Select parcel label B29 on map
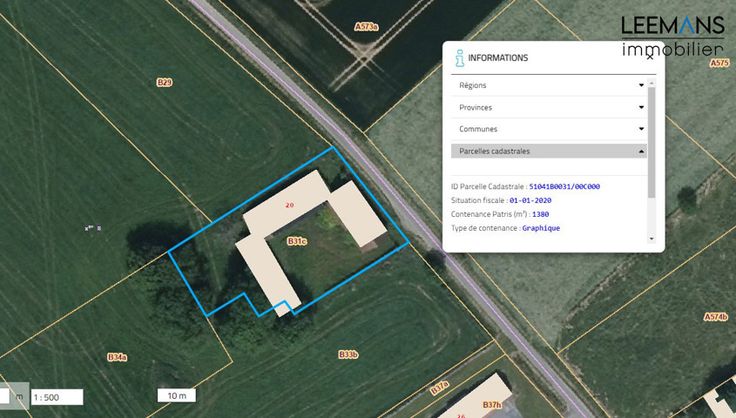 pyautogui.click(x=164, y=83)
